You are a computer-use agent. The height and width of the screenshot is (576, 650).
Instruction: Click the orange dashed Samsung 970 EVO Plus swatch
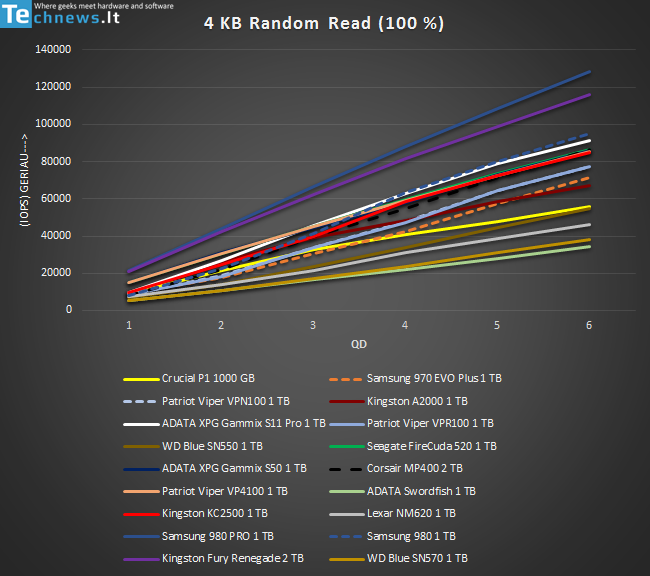point(346,379)
